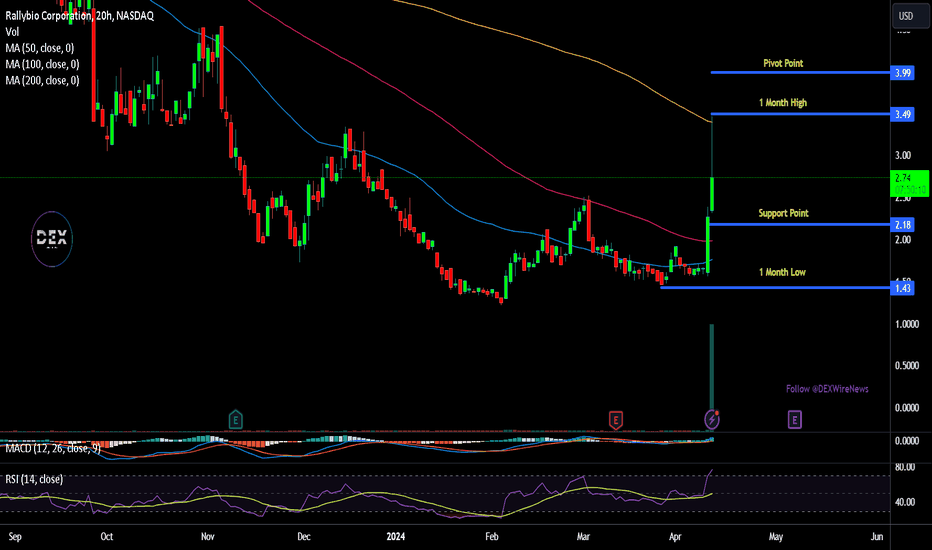Click the blue 1 Month Low horizontal line
932x550 pixels.
(x=775, y=288)
